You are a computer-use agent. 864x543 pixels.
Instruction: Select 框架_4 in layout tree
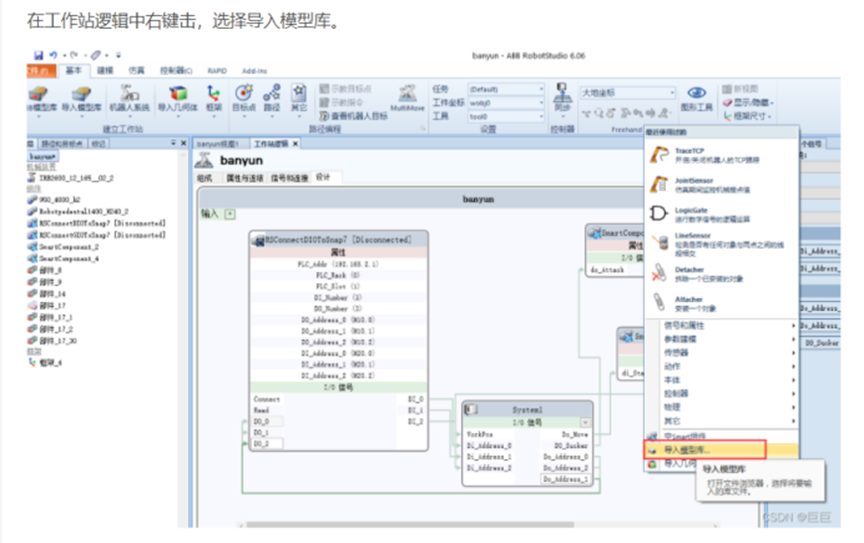45,363
